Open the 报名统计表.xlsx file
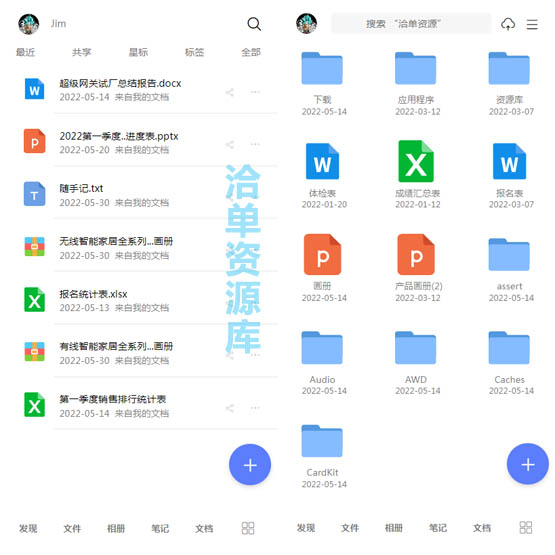This screenshot has height=555, width=555. click(x=149, y=300)
